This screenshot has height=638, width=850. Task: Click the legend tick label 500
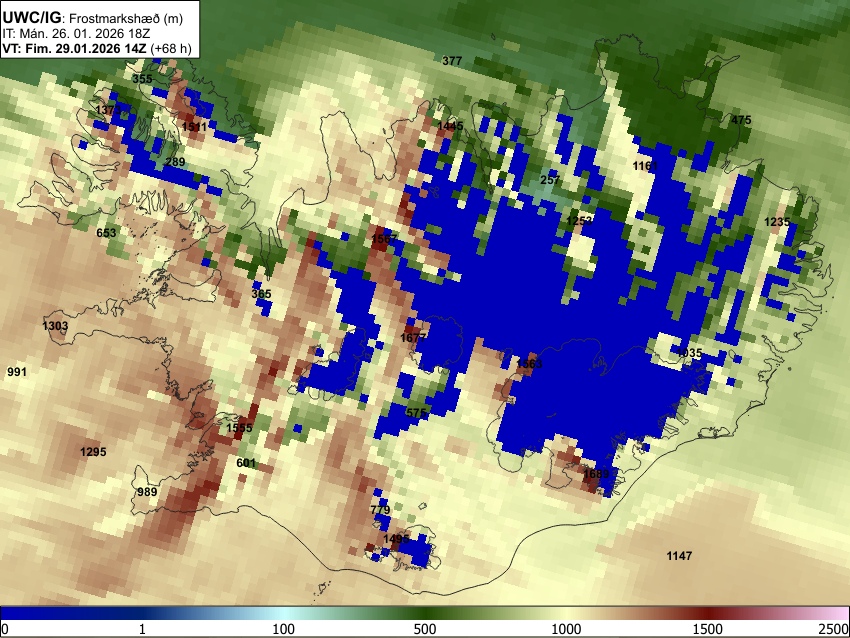(425, 629)
